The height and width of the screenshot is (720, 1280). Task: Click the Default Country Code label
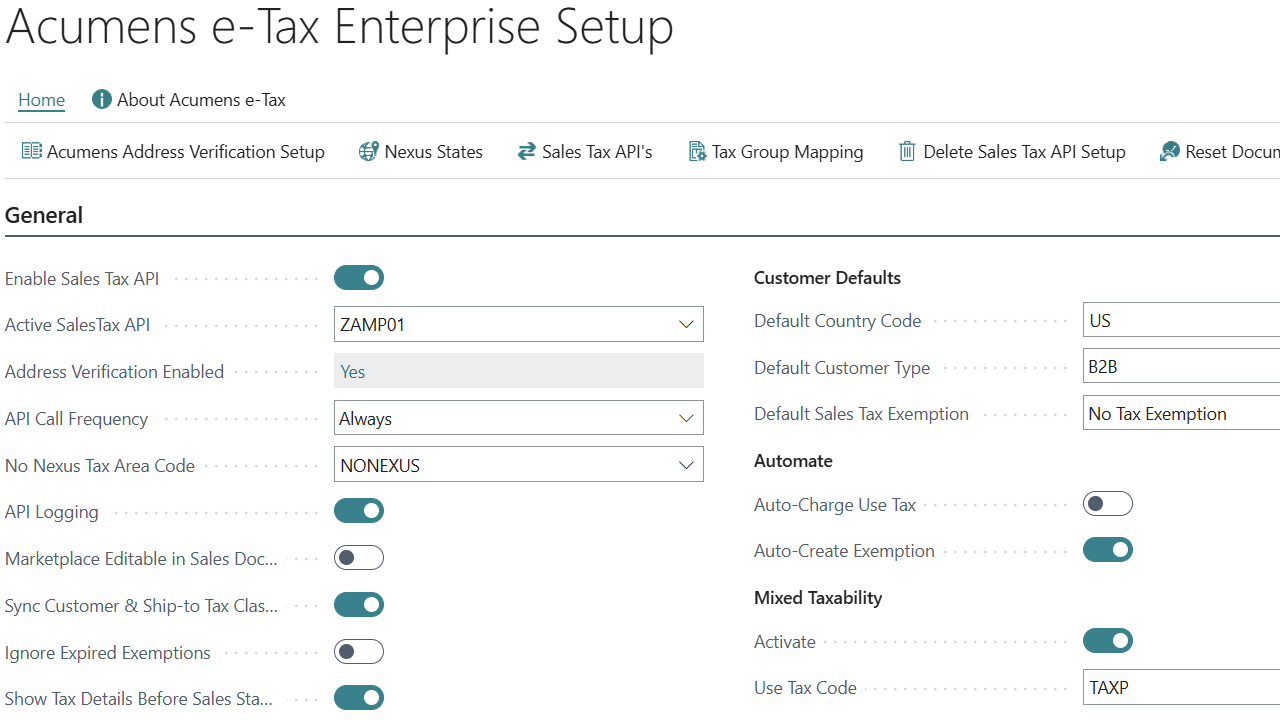[x=838, y=321]
